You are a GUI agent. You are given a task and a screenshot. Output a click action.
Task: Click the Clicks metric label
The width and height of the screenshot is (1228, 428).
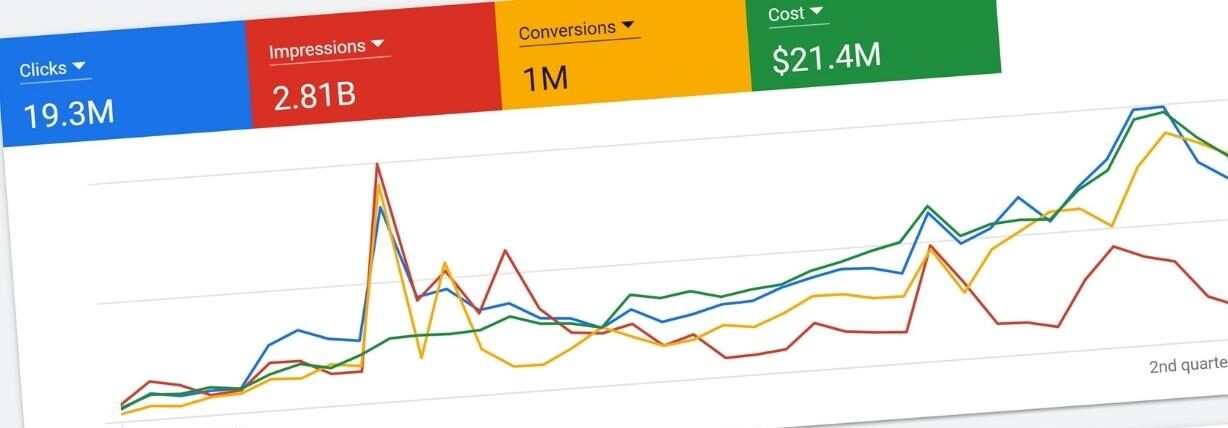click(x=43, y=70)
